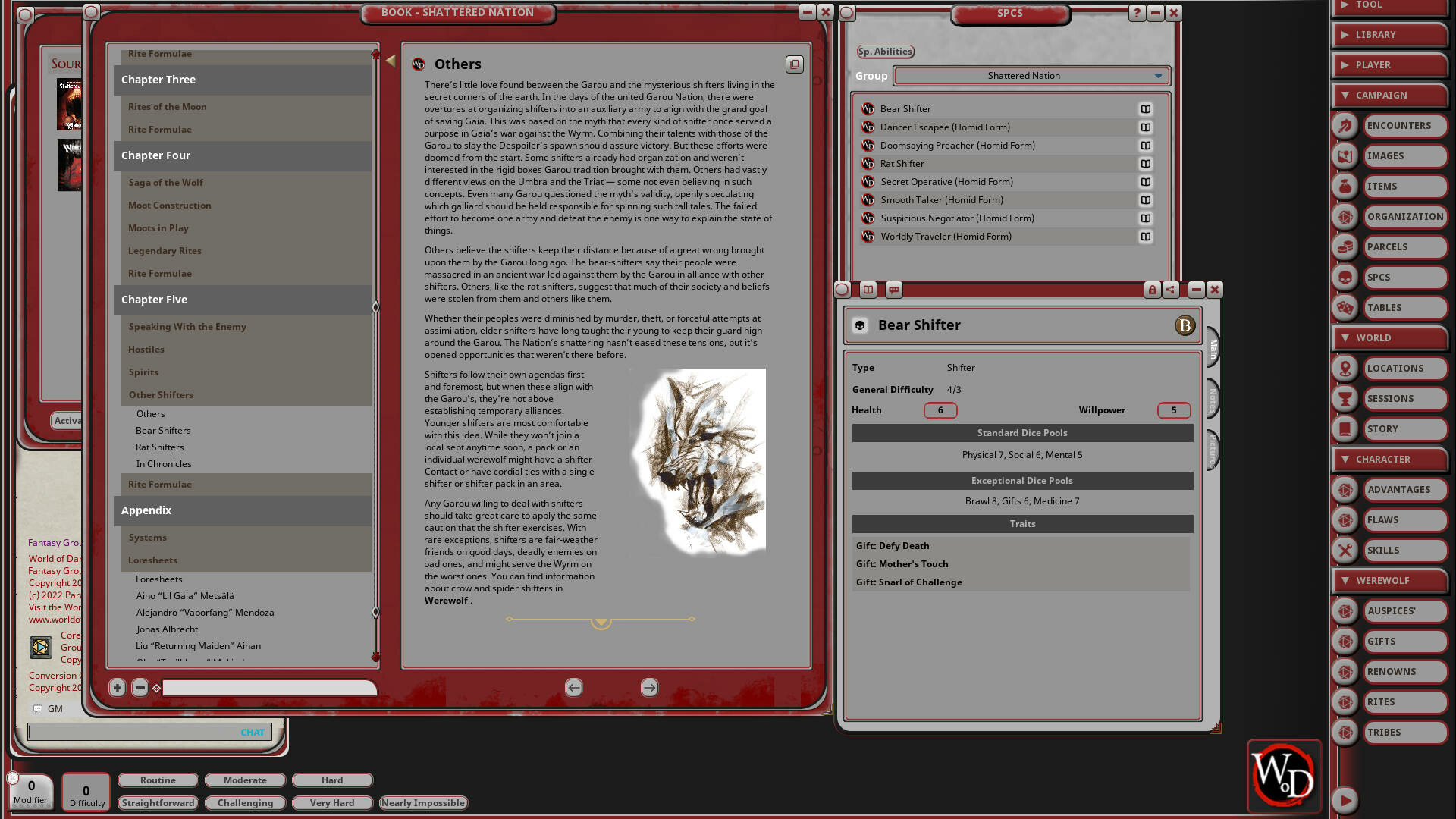This screenshot has width=1456, height=819.
Task: Open the chat bubble icon on Bear Shifter titlebar
Action: pos(894,290)
